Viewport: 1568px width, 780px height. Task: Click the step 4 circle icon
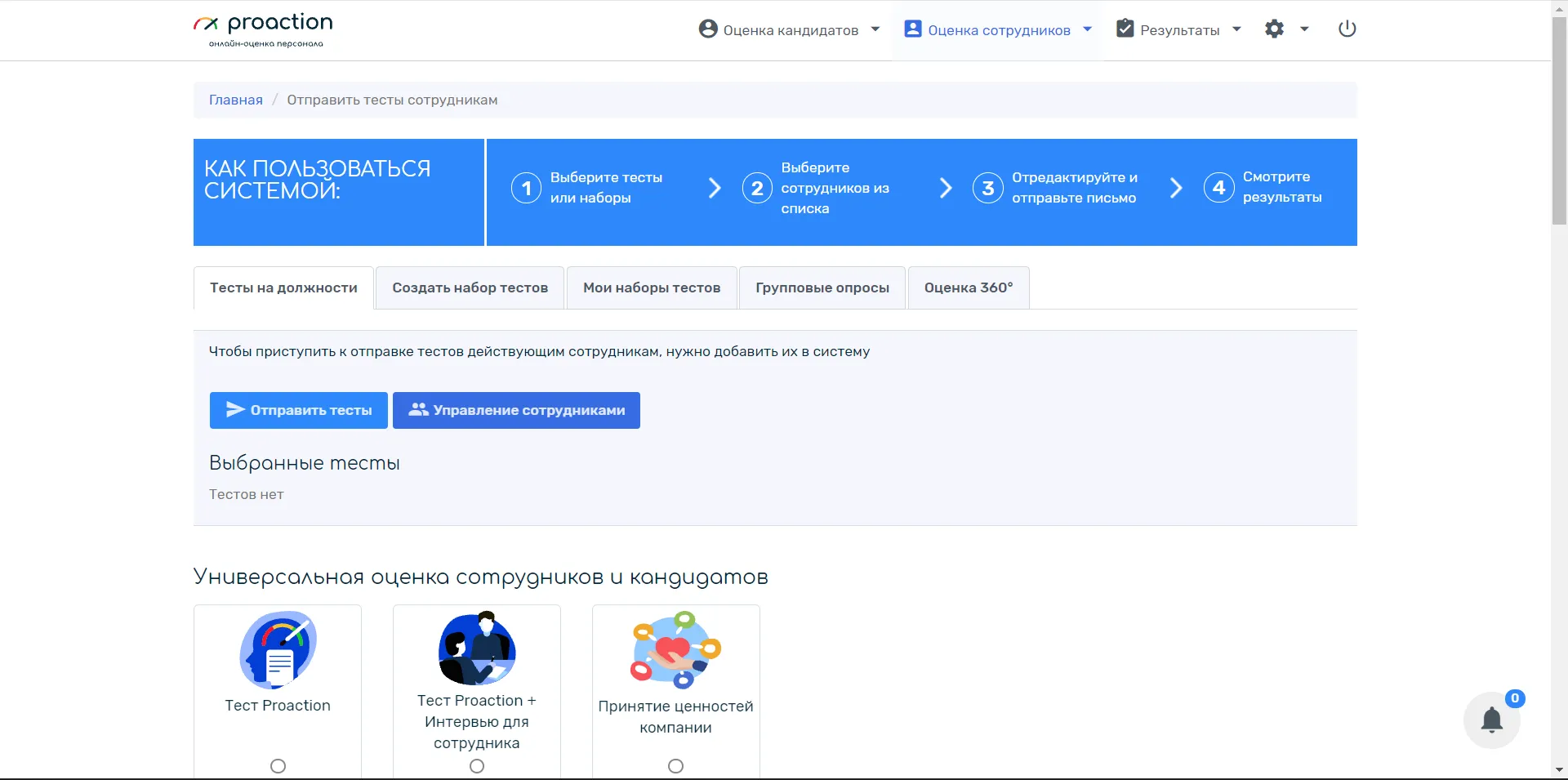pyautogui.click(x=1218, y=188)
